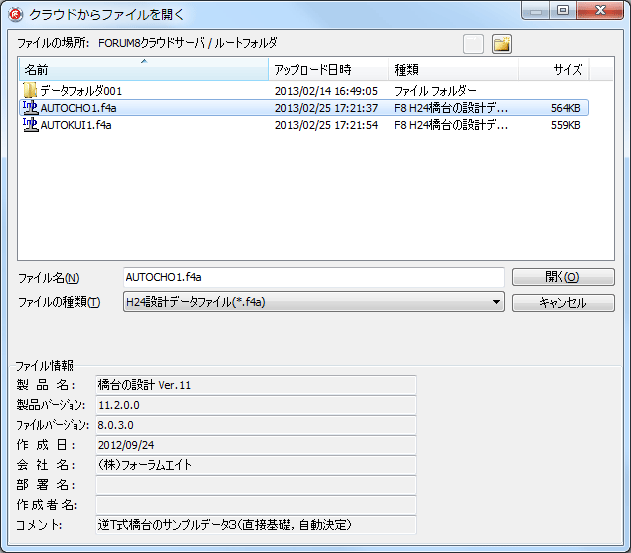Screen dimensions: 631x553
Task: Click the AUTOKUI1.f4a file icon
Action: (x=30, y=125)
